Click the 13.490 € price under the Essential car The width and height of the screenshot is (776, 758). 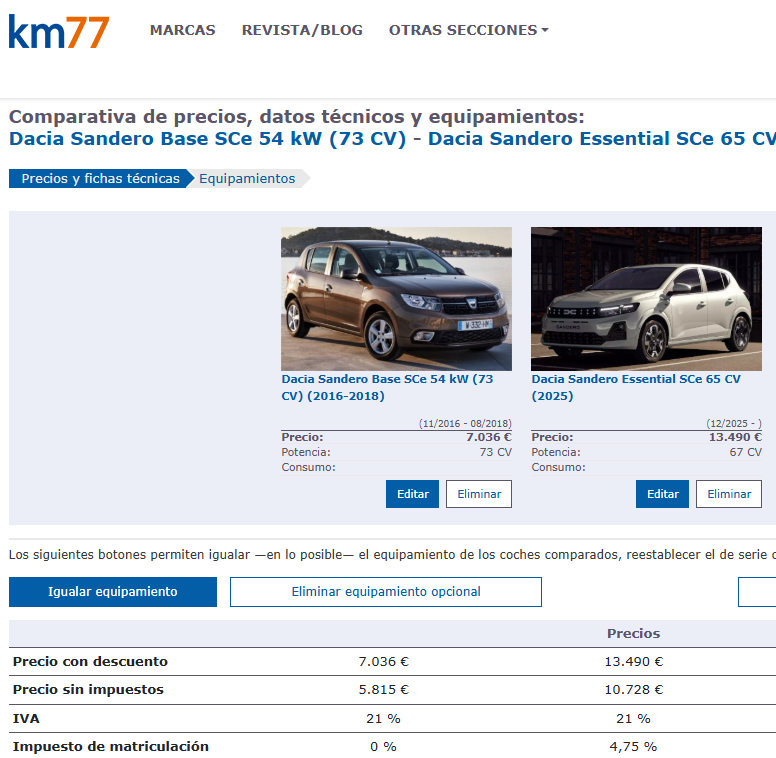coord(735,437)
